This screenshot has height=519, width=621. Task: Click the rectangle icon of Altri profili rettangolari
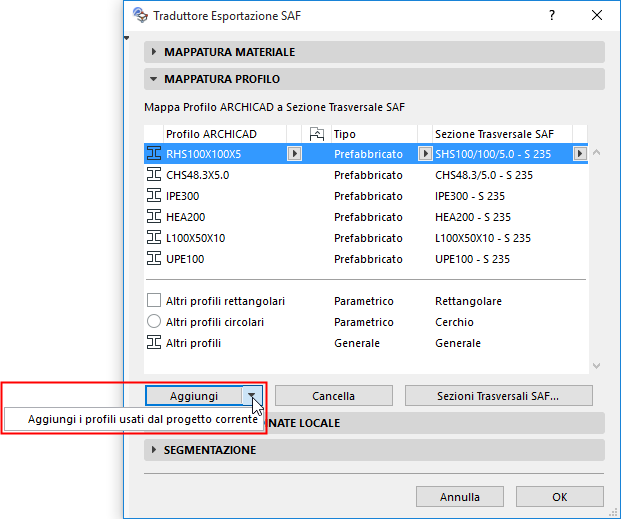click(154, 301)
